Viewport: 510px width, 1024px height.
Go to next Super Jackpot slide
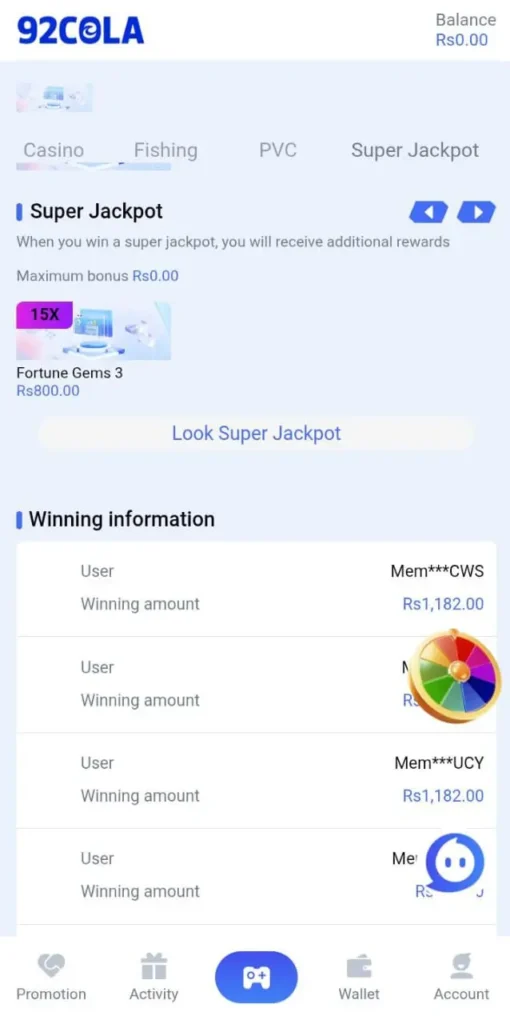(477, 212)
